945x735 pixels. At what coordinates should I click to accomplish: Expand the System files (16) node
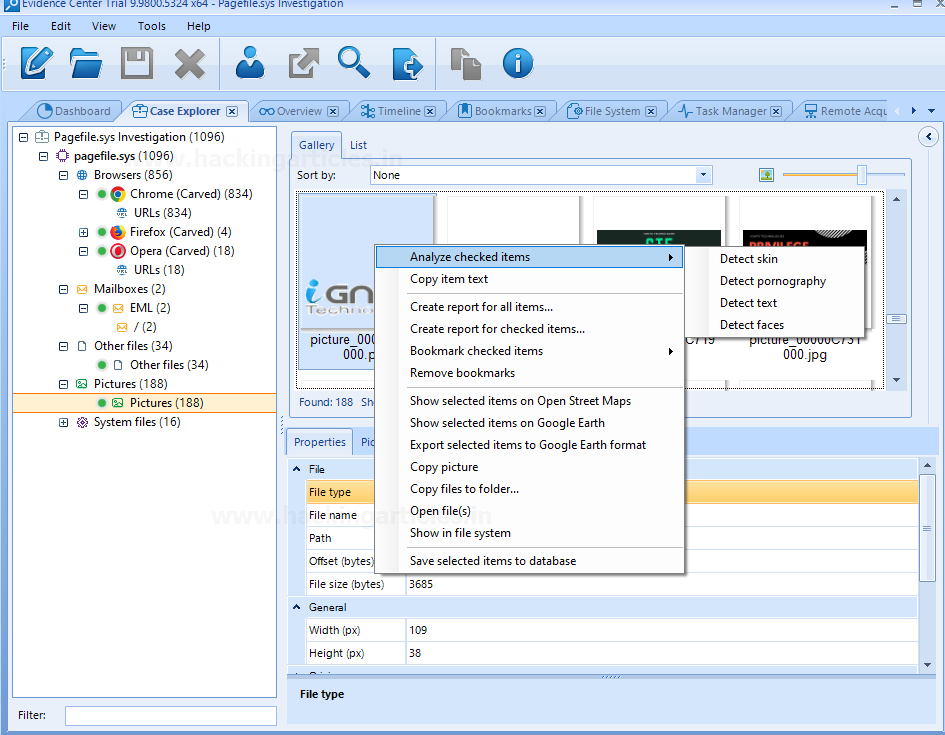pyautogui.click(x=65, y=422)
